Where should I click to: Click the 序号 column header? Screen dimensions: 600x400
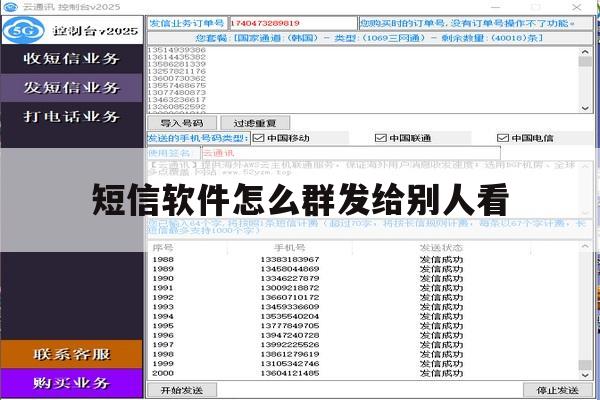(163, 248)
